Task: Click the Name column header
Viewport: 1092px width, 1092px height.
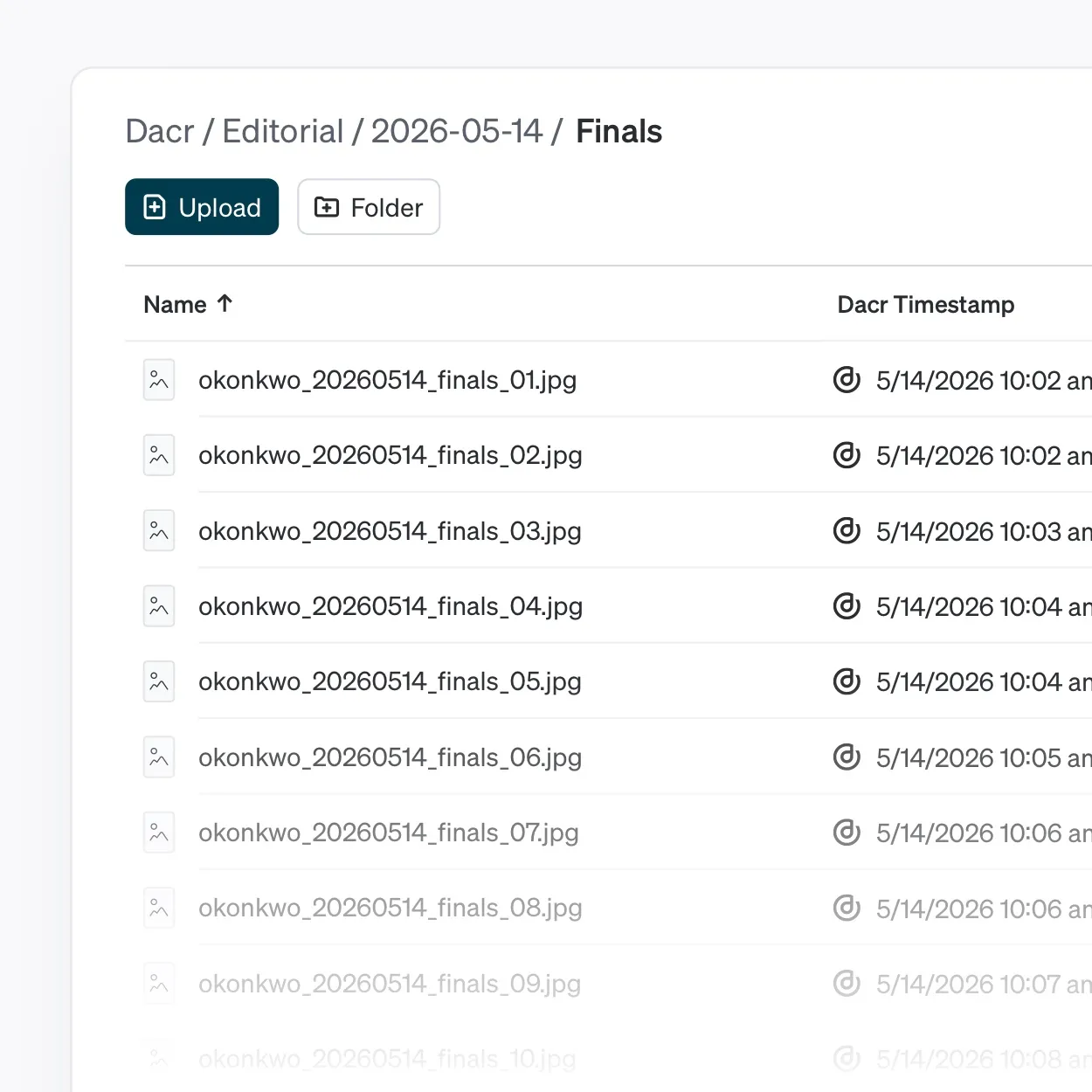Action: pyautogui.click(x=176, y=305)
